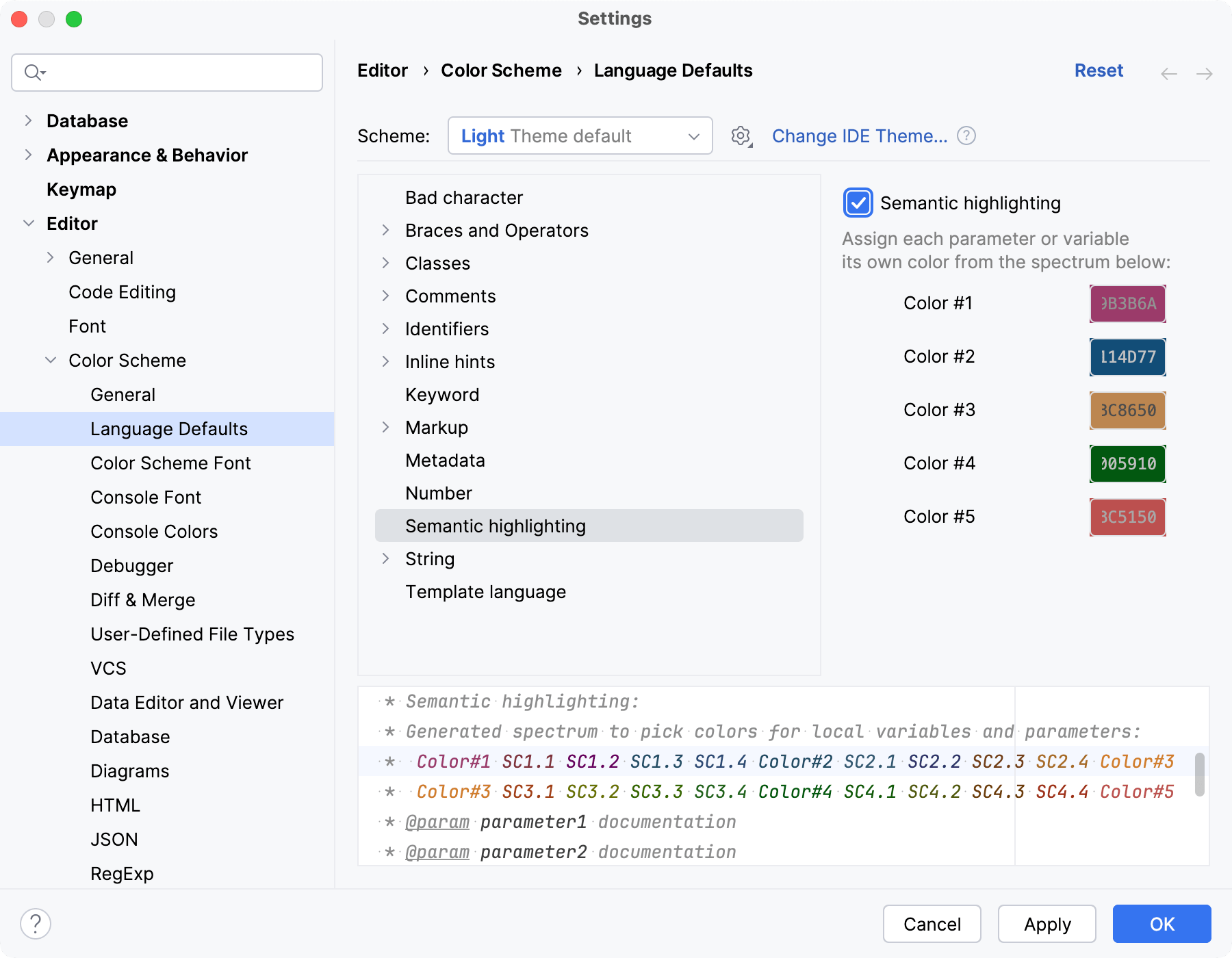Expand the Inline hints node

(386, 362)
